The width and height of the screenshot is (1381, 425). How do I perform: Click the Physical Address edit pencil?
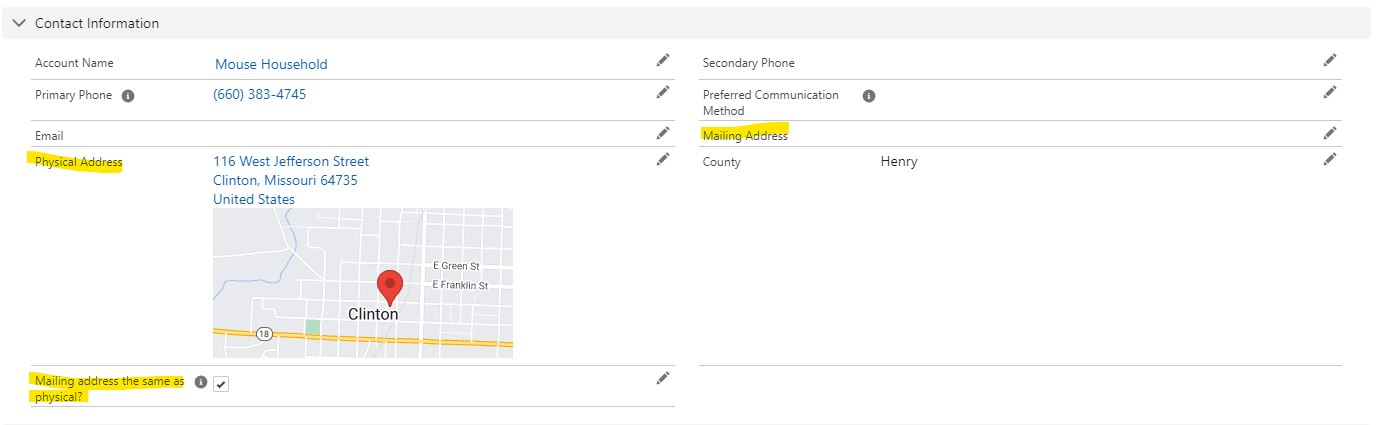(x=662, y=159)
